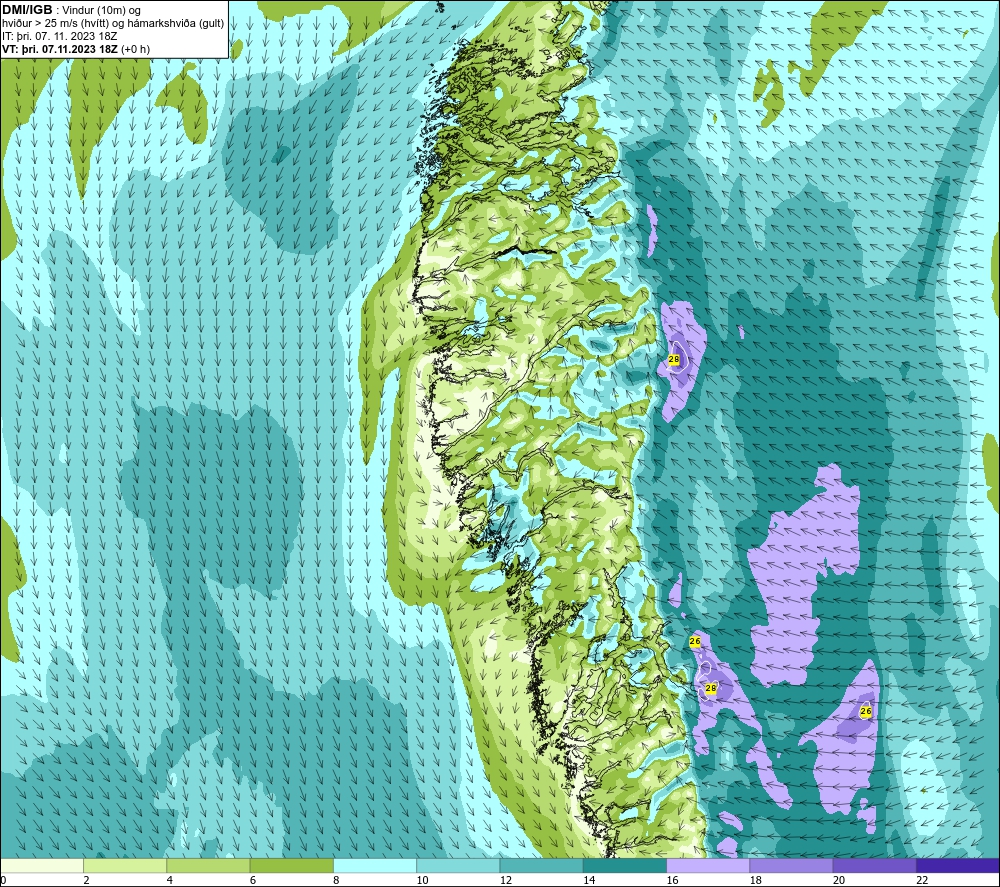Click the darkest purple legend swatch above 22

coord(958,865)
